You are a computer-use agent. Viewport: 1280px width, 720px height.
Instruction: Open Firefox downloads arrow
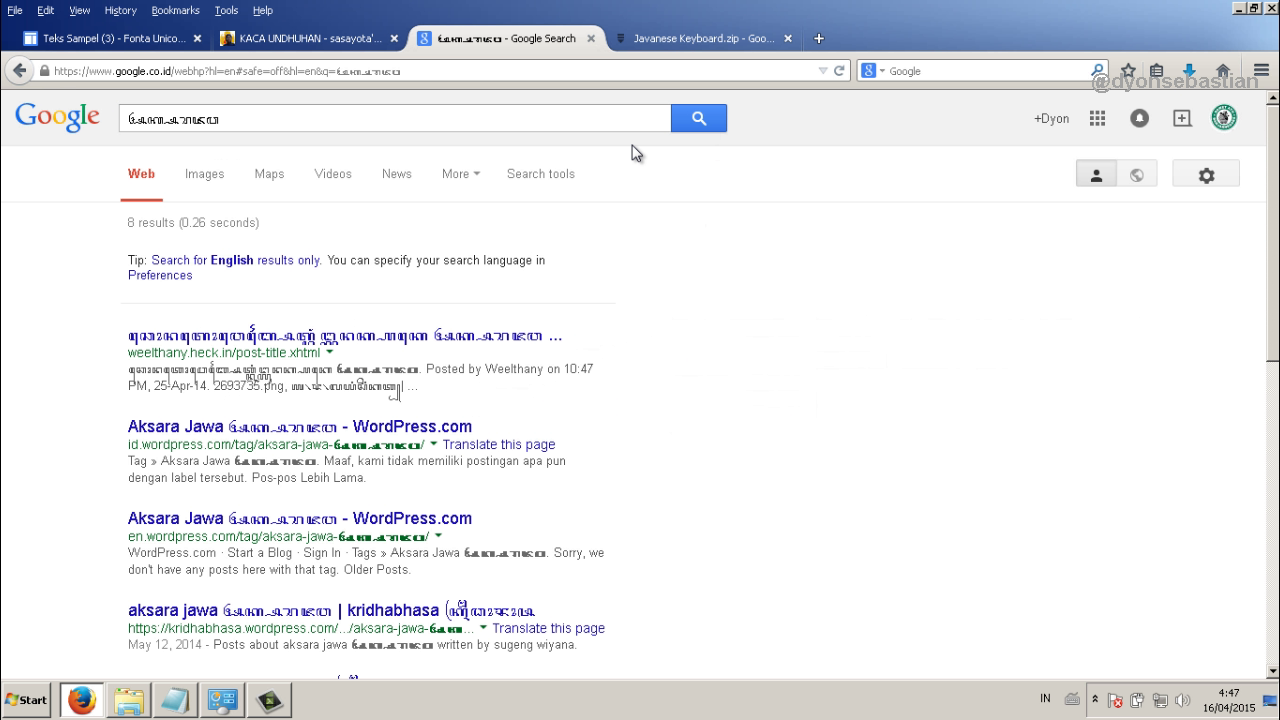[x=1190, y=71]
